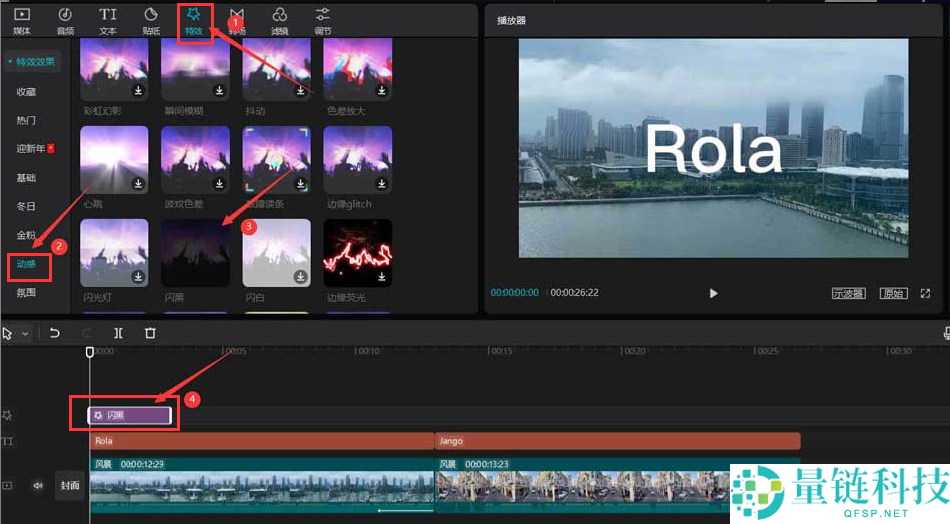Open the 原始 aspect ratio dropdown
Screen dimensions: 950x524
tap(892, 293)
